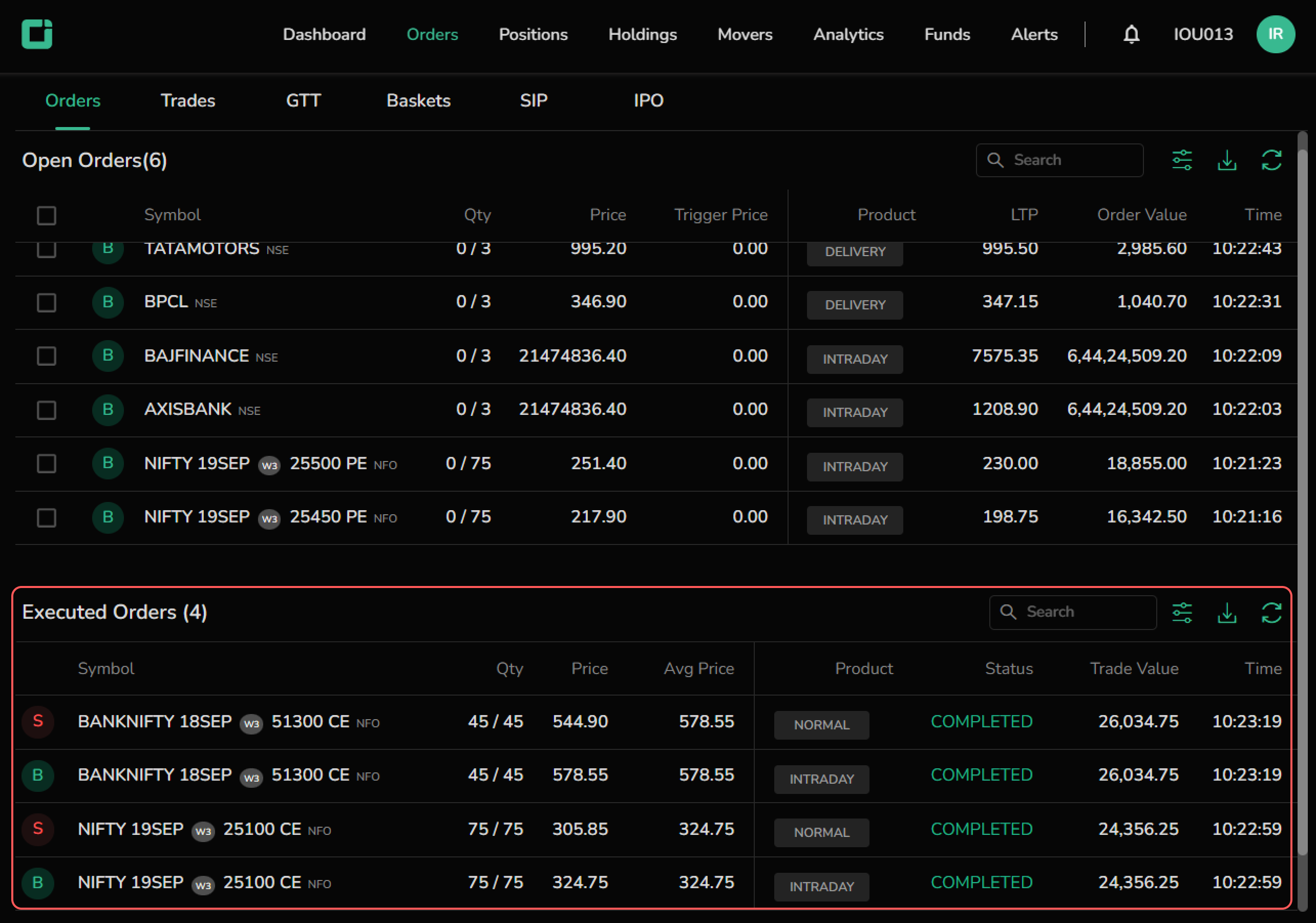Switch to the Baskets tab
1316x923 pixels.
(418, 101)
